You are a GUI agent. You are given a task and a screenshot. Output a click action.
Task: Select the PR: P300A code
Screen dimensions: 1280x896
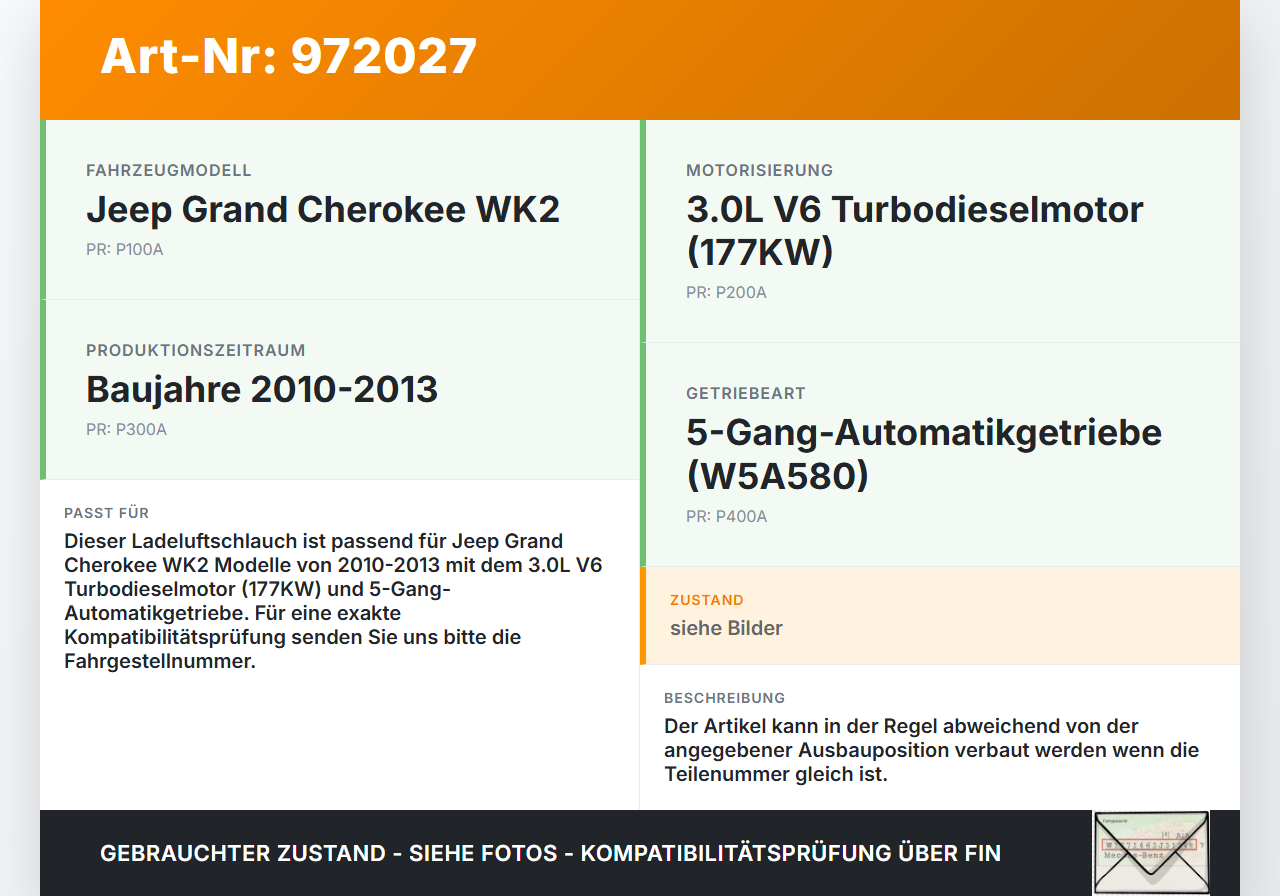coord(126,428)
